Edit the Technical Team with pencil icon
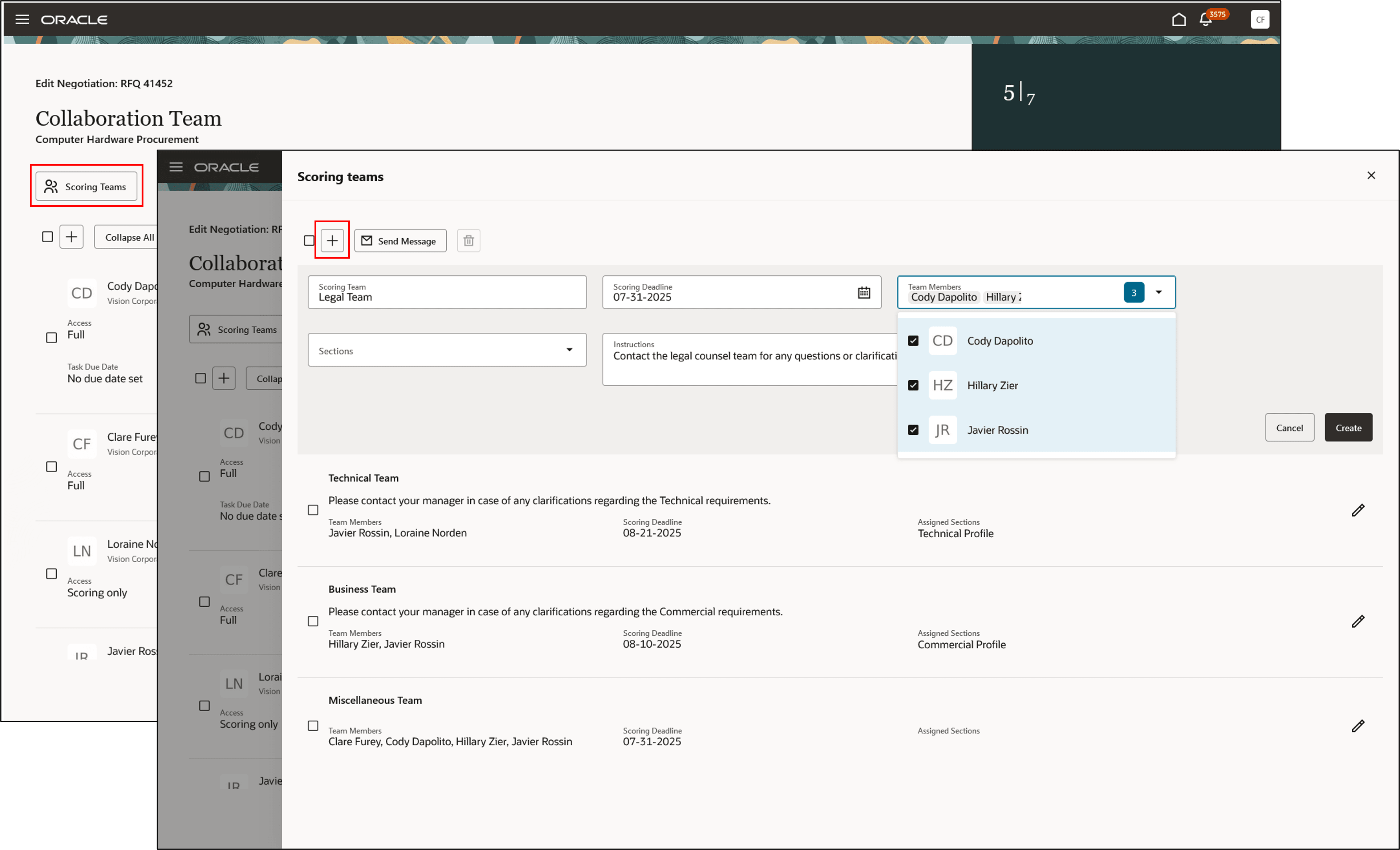 (x=1358, y=510)
